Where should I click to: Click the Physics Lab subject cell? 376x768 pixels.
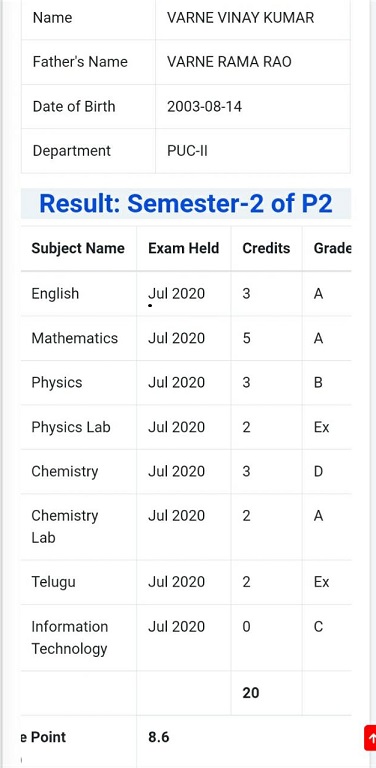click(x=78, y=427)
